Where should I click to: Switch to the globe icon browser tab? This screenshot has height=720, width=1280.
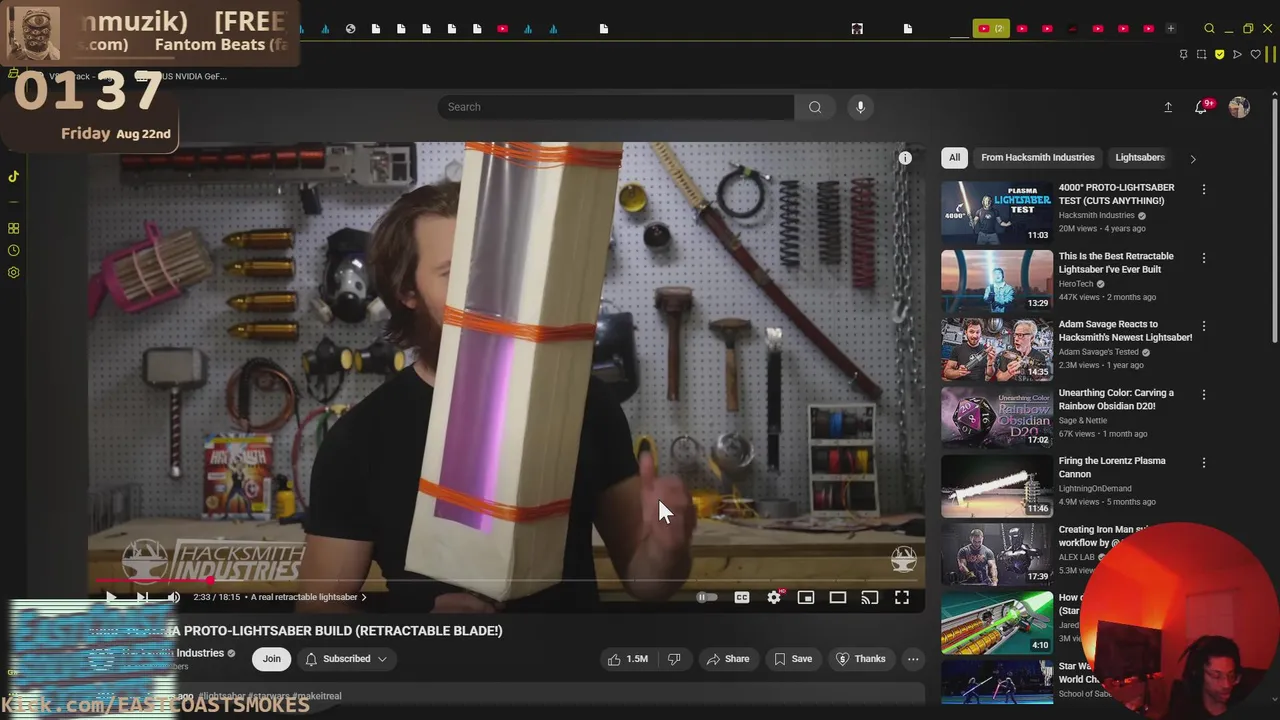tap(350, 29)
